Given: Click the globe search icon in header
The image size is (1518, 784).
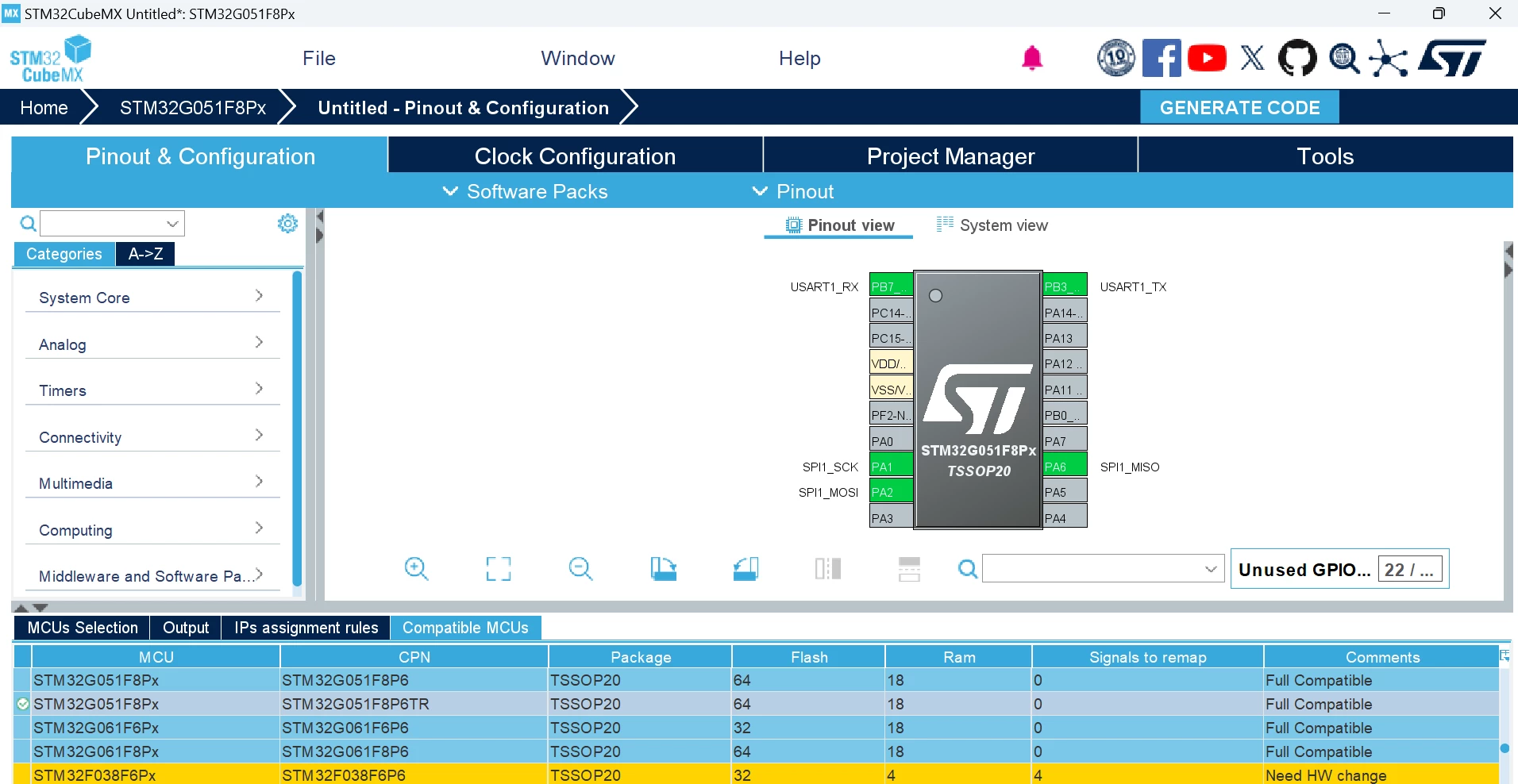Looking at the screenshot, I should [x=1344, y=58].
